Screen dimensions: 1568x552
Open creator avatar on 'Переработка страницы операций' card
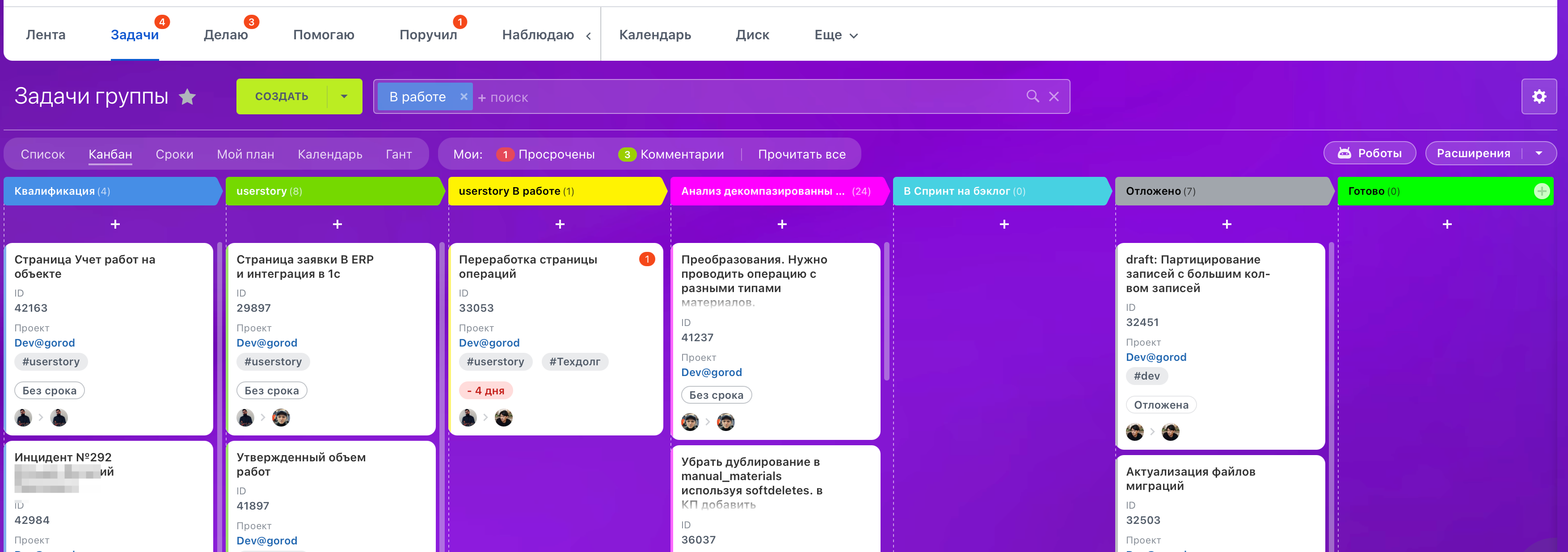468,418
